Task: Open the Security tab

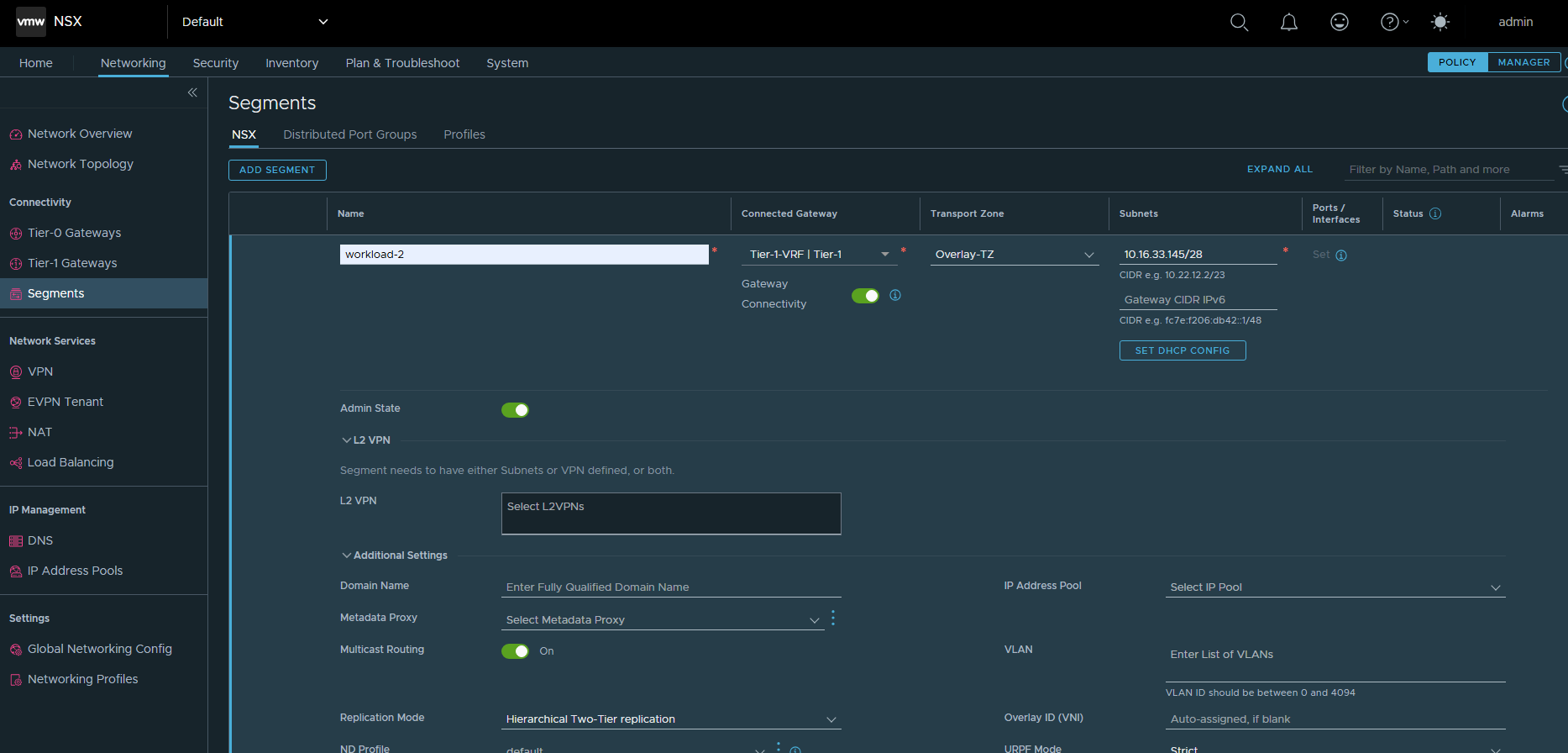Action: coord(216,63)
